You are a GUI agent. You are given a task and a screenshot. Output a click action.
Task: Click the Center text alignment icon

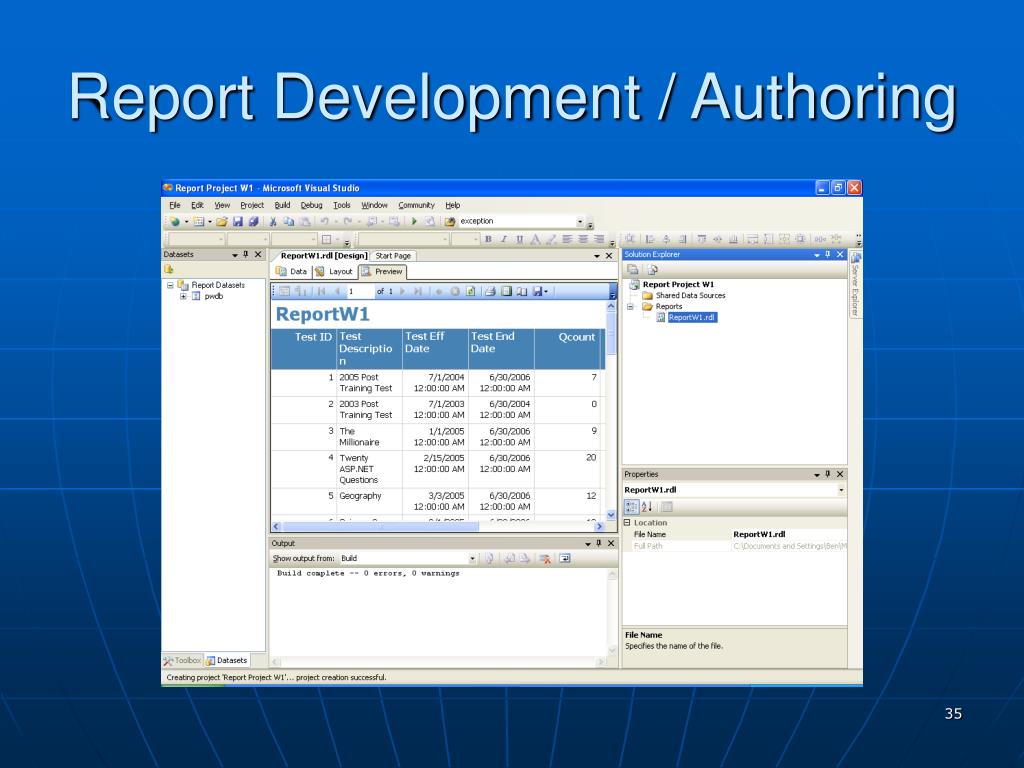click(x=583, y=239)
